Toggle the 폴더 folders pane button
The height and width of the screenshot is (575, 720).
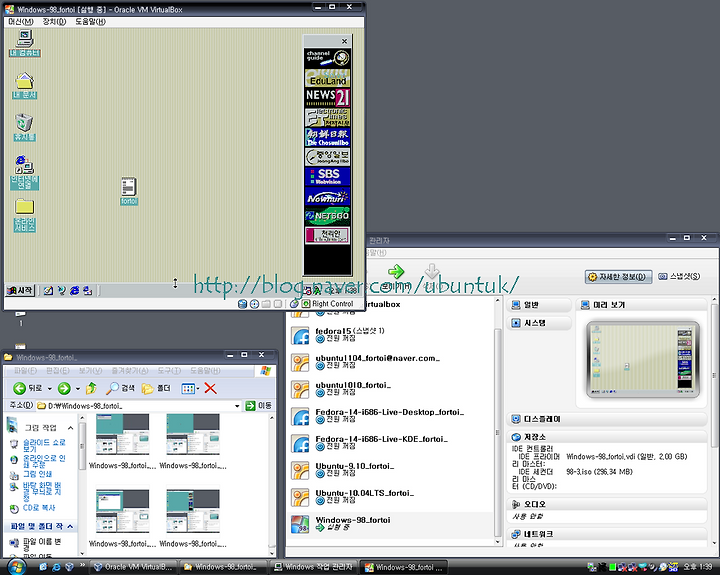[x=156, y=389]
